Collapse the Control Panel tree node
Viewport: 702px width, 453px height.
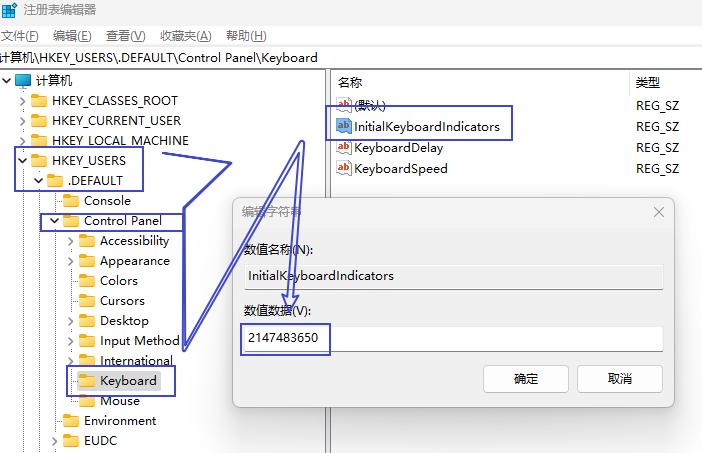click(x=54, y=221)
